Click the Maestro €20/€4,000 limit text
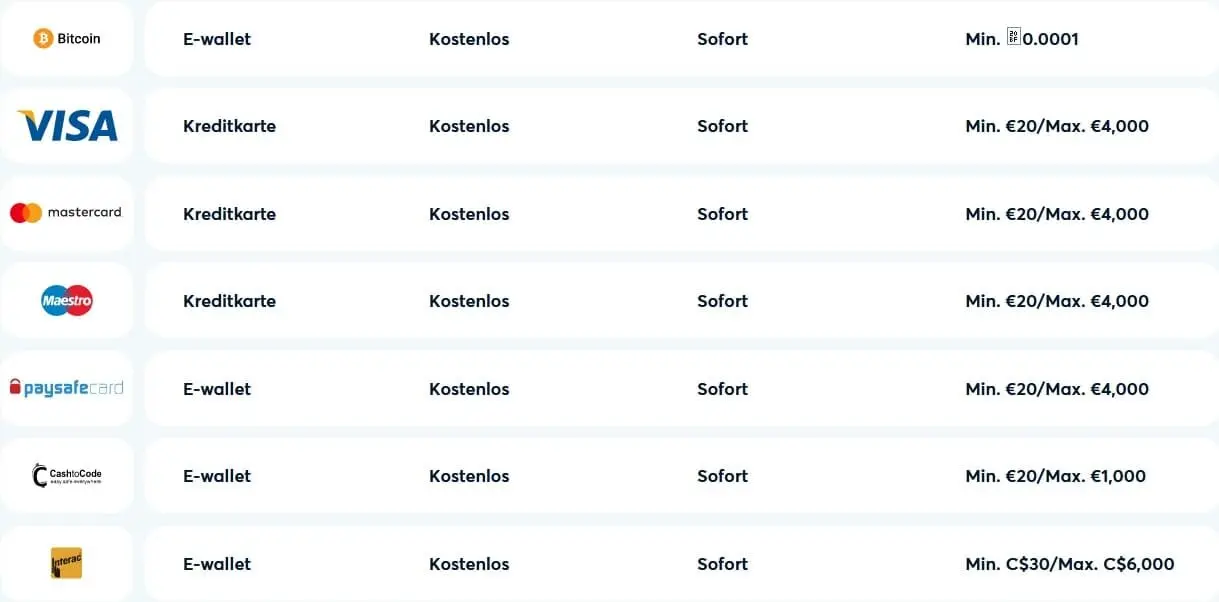This screenshot has height=602, width=1219. 1057,301
